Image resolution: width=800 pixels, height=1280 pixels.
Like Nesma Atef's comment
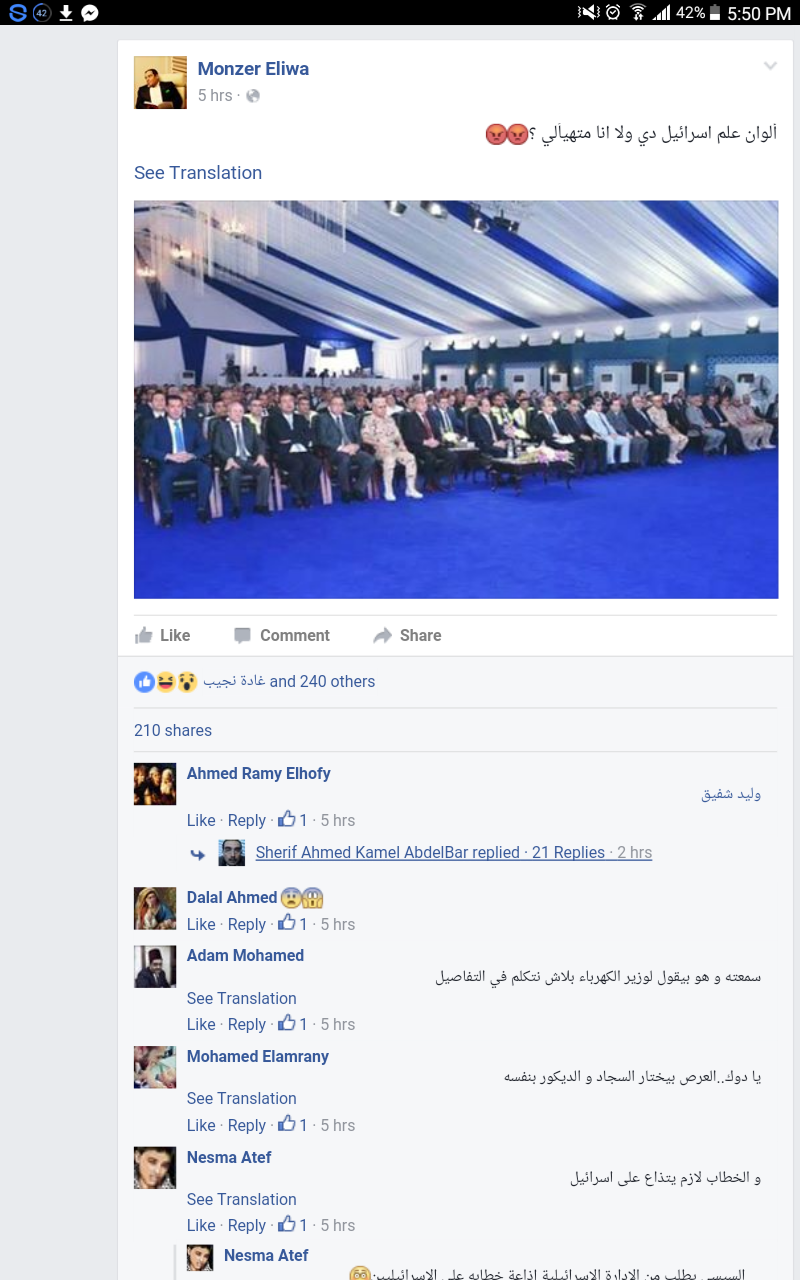click(201, 1225)
